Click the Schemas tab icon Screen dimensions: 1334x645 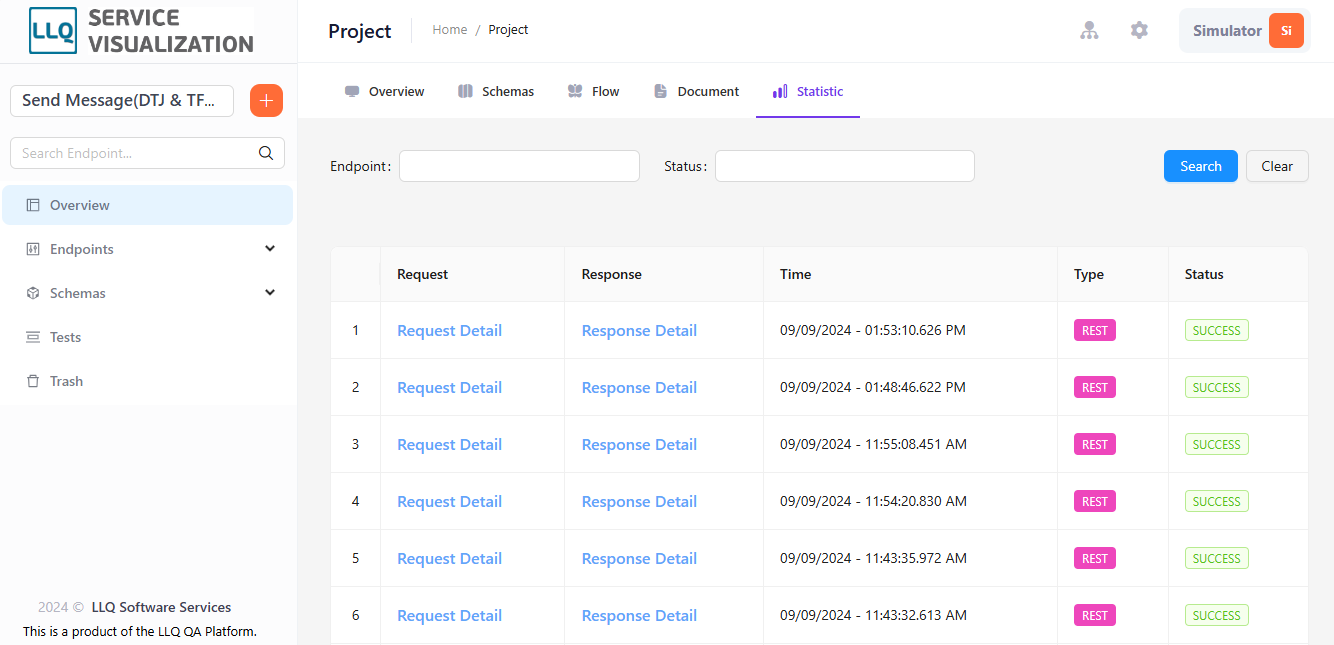tap(465, 91)
